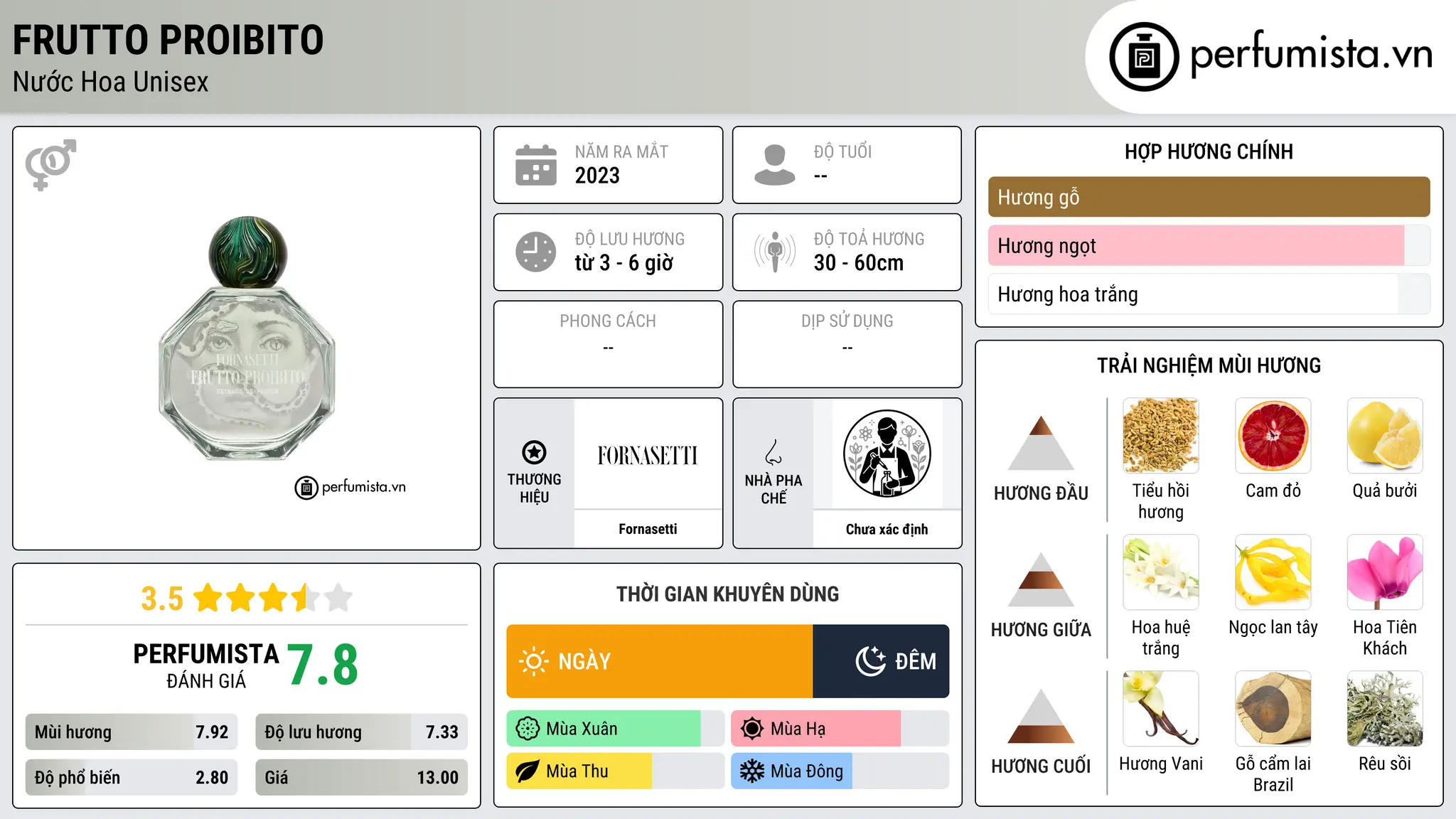
Task: Select the Hương hoa trắng accord bar
Action: (x=1209, y=294)
